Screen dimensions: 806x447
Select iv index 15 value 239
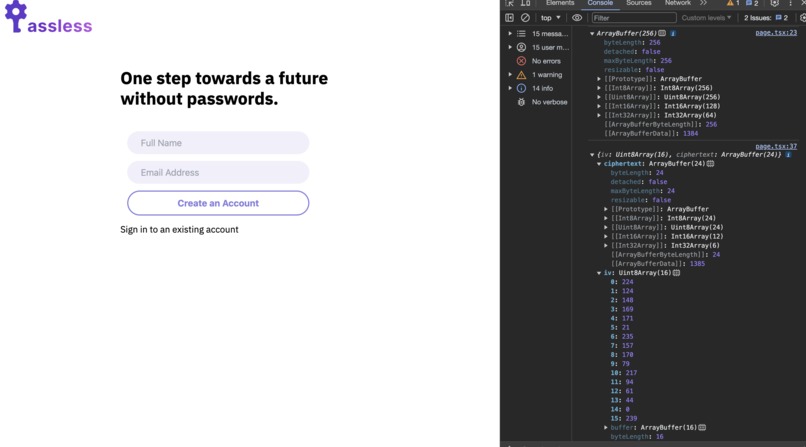pos(631,419)
